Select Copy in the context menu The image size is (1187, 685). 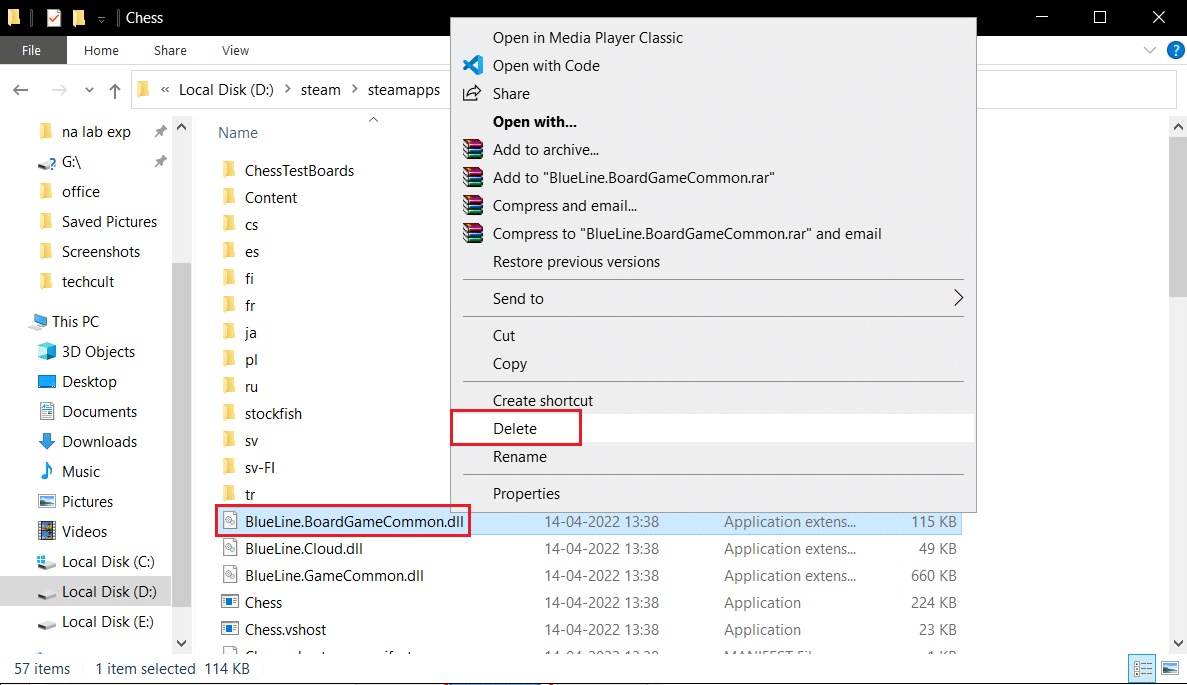coord(509,363)
